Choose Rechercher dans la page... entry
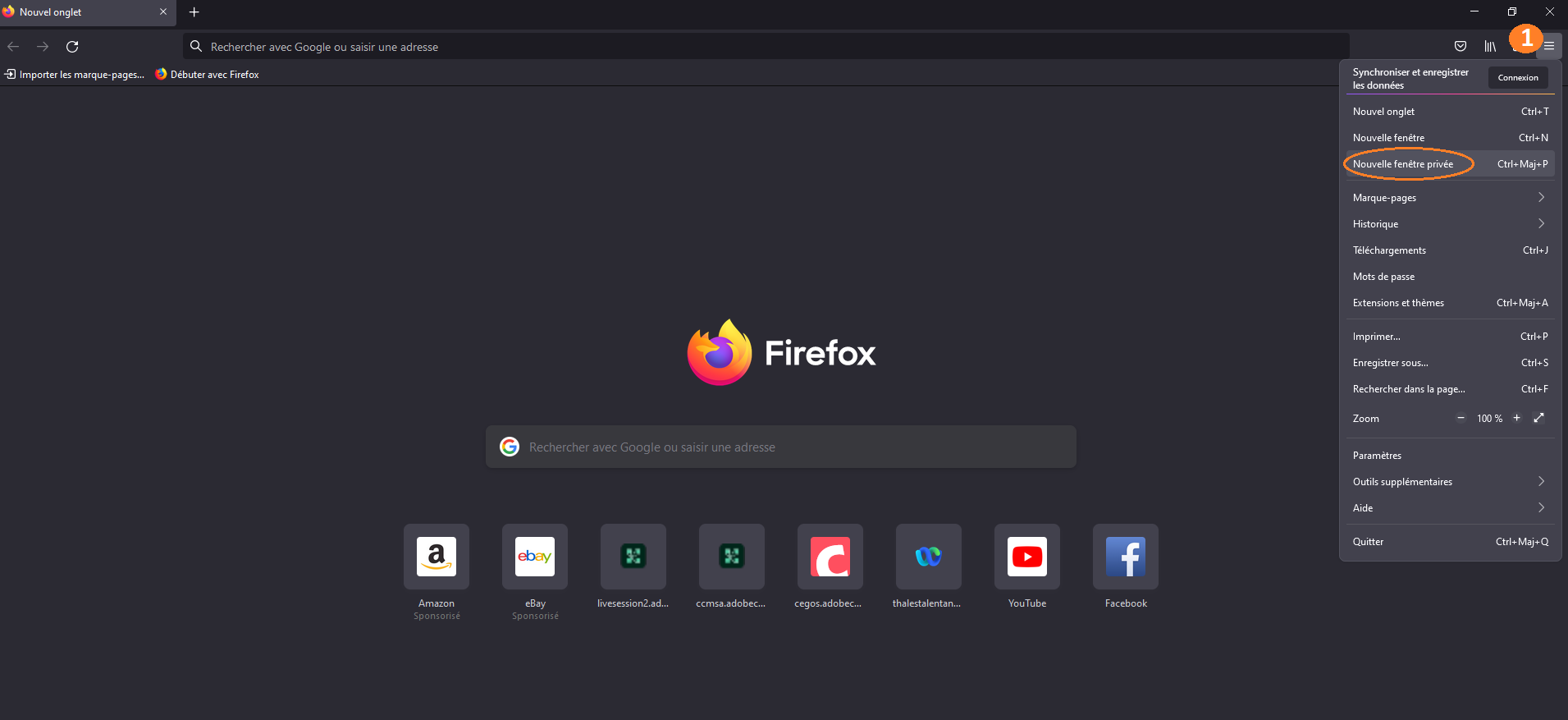The image size is (1568, 720). [1450, 389]
